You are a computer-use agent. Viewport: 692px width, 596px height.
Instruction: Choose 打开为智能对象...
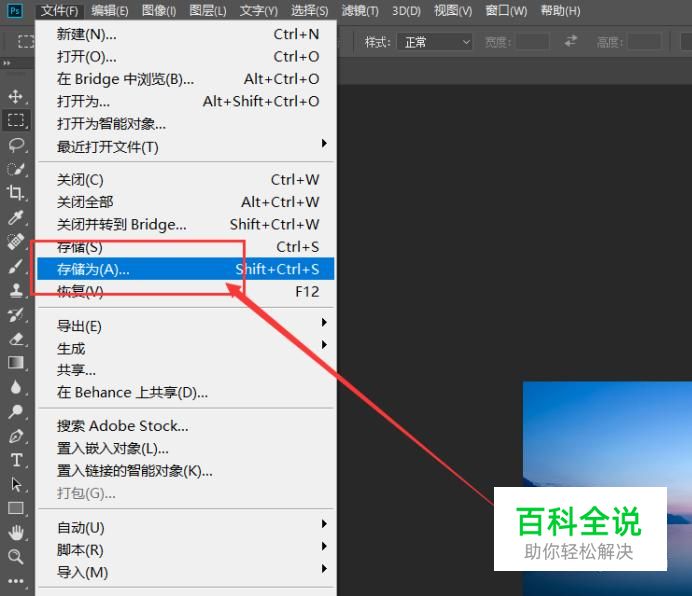point(185,124)
